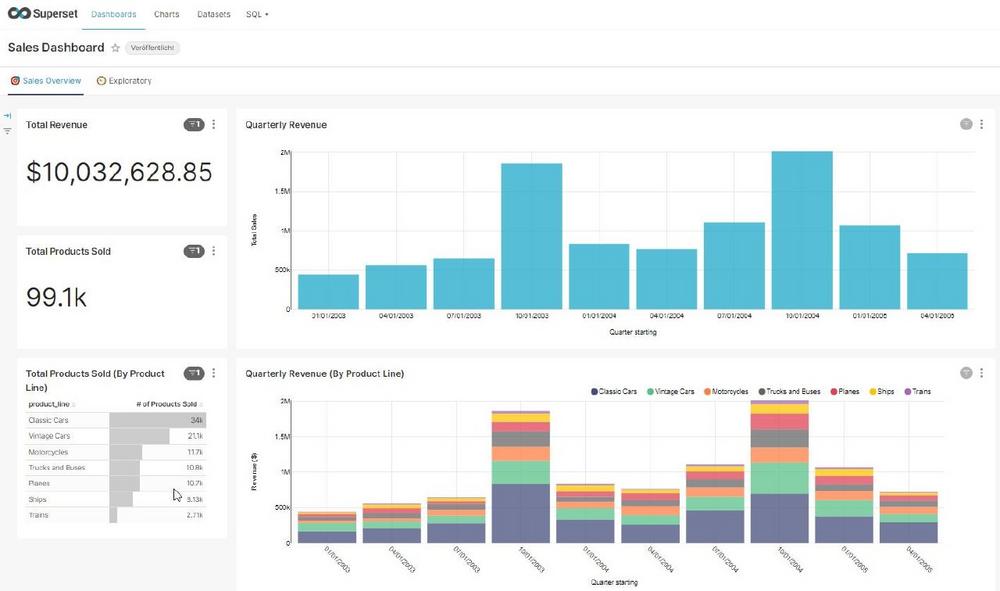Click the filter badge on Total Products Sold

(194, 251)
